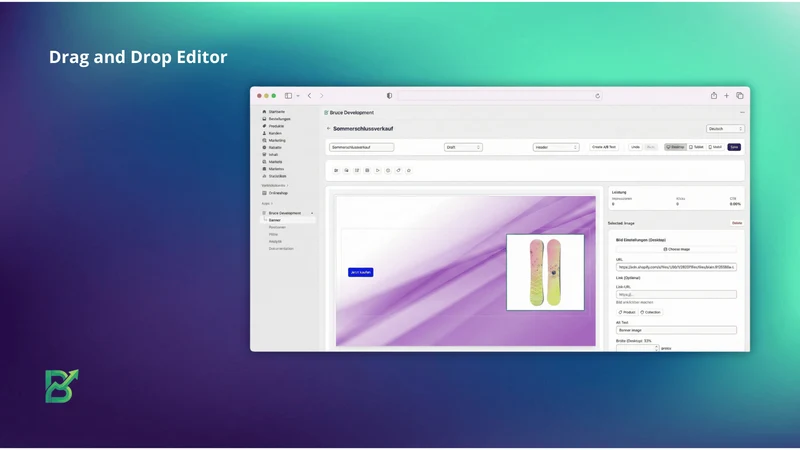The height and width of the screenshot is (450, 800).
Task: Click the Bruce Development app logo in the page header
Action: (x=326, y=113)
